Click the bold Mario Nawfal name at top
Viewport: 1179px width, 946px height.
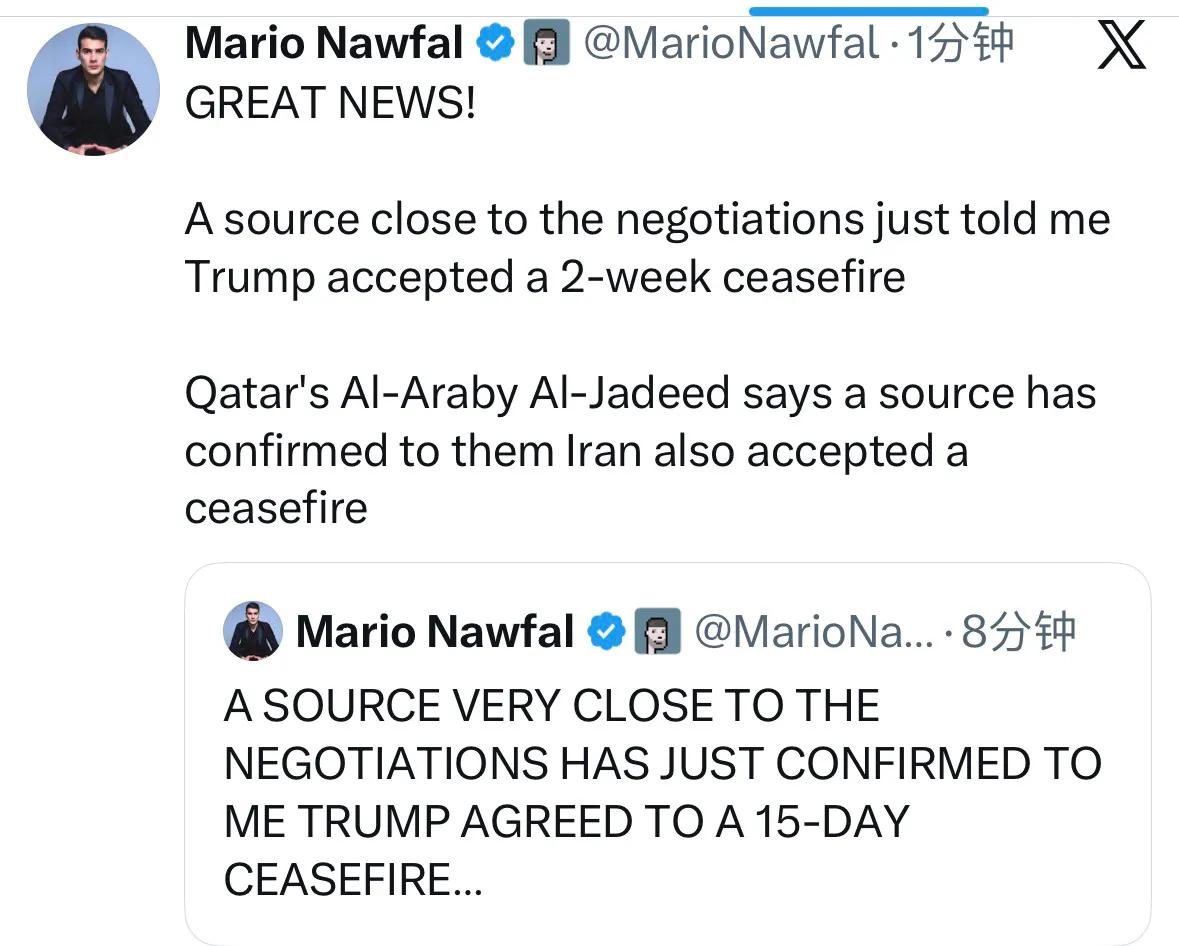click(324, 44)
